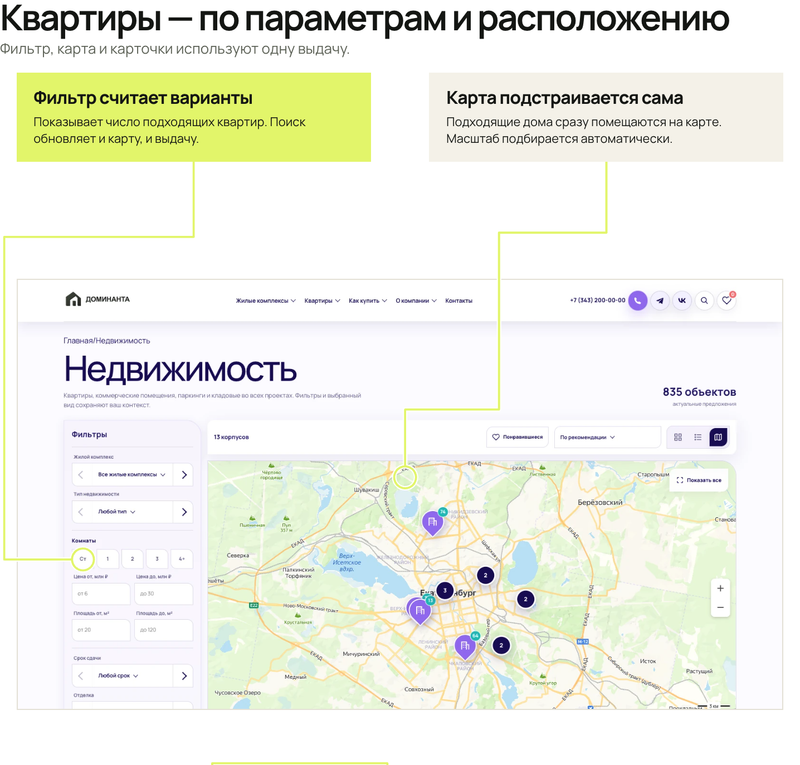Open the Telegram icon in header
Screen dimensions: 800x765
click(660, 301)
